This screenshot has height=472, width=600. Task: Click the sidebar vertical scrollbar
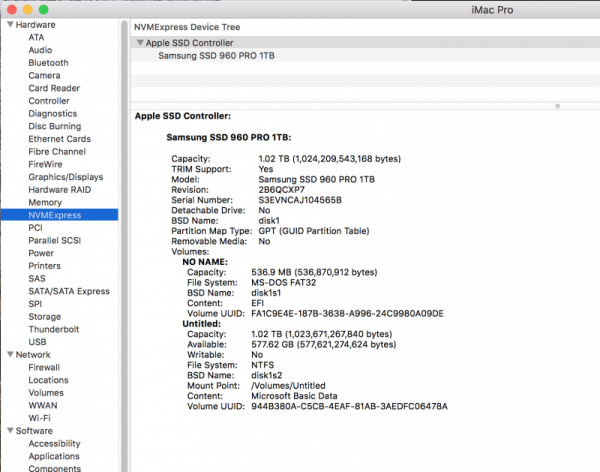click(x=124, y=245)
